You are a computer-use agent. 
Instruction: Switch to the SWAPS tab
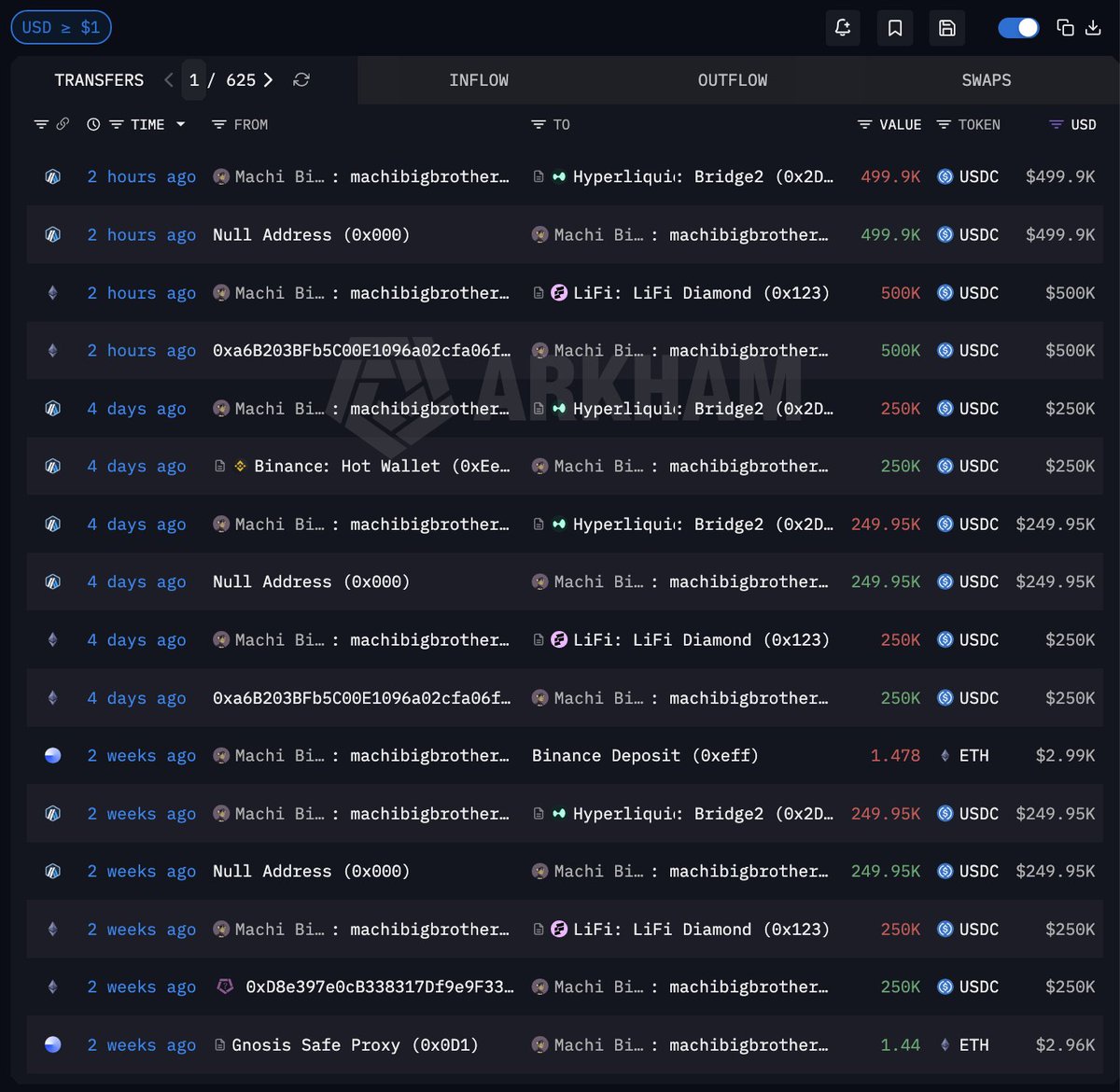coord(987,80)
